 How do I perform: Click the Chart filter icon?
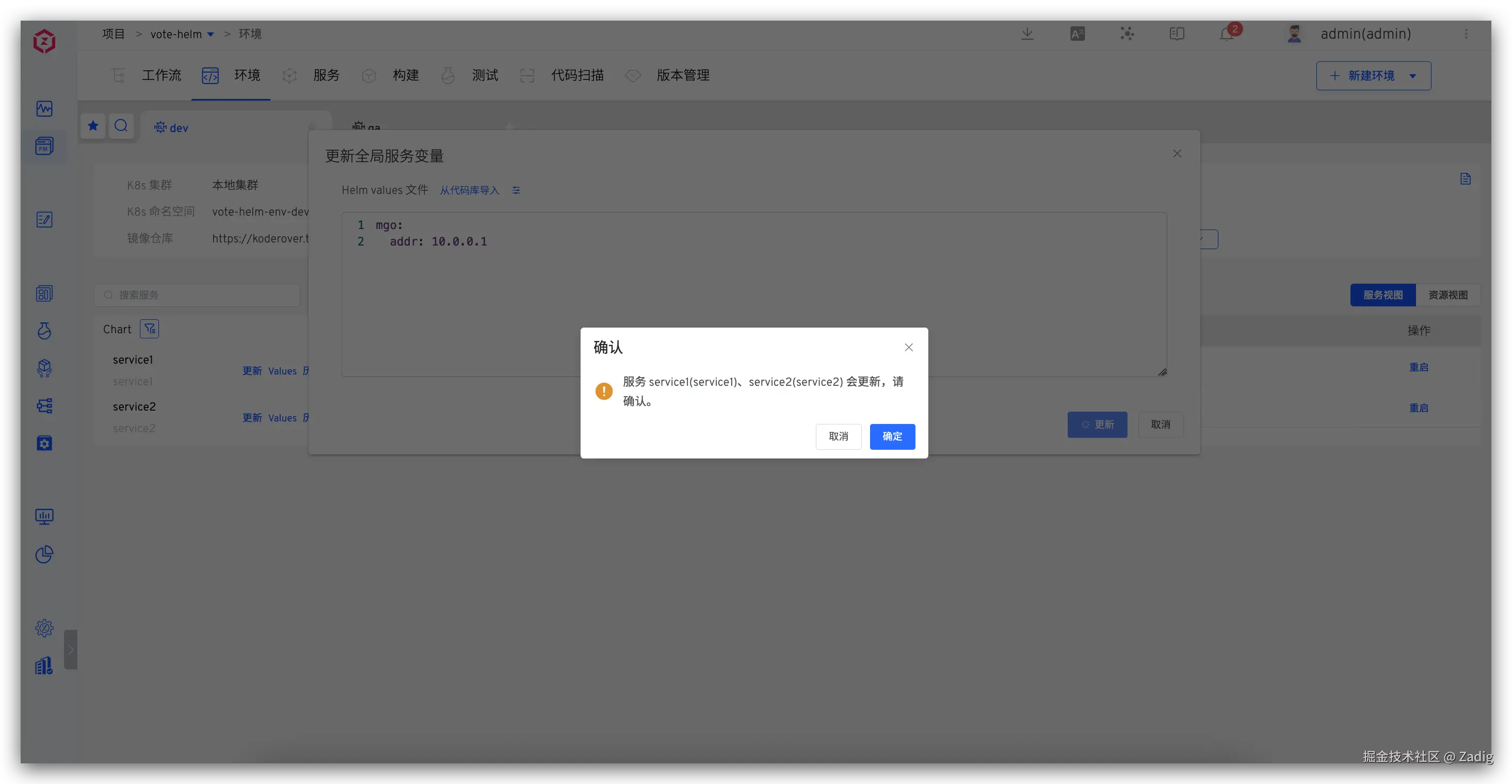coord(150,329)
